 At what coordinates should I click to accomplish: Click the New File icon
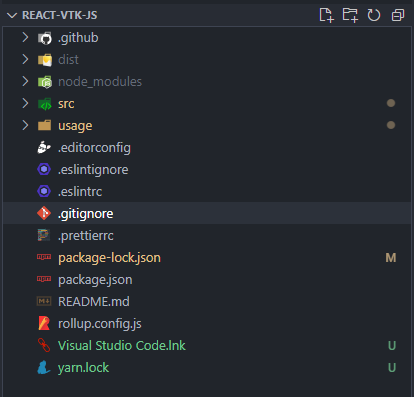(x=326, y=15)
